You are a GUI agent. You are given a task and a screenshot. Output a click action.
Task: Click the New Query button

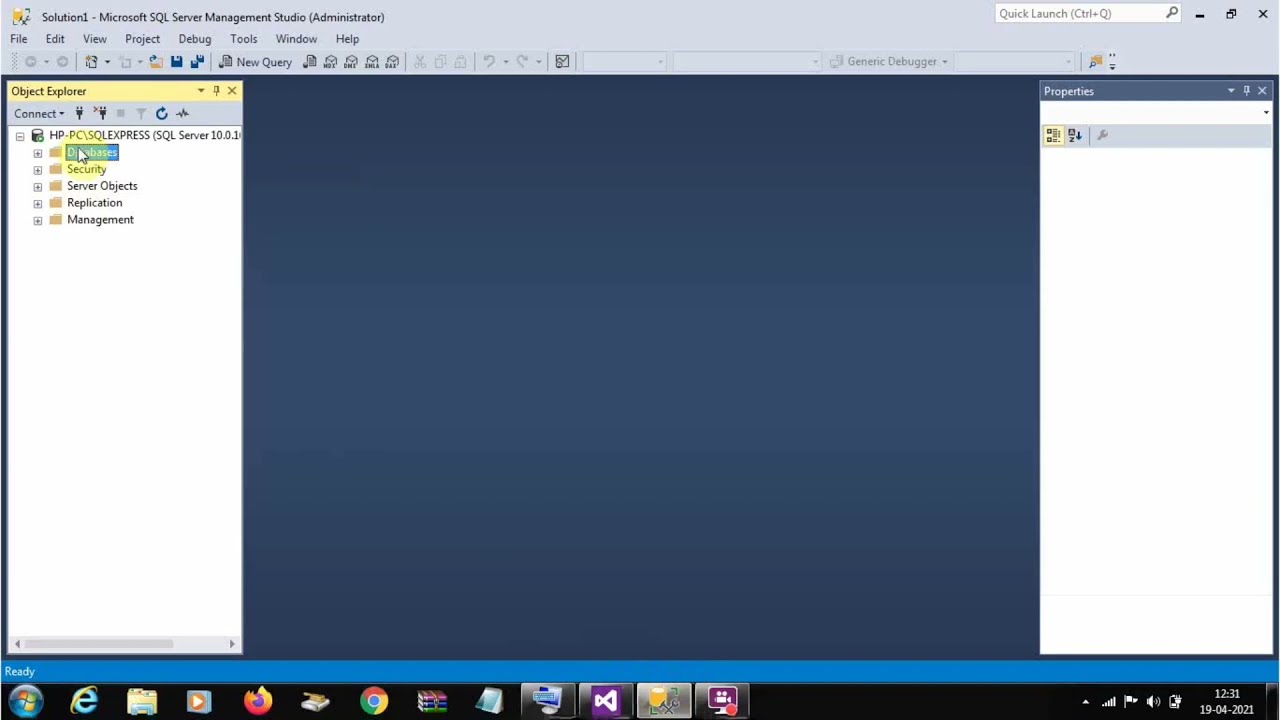(255, 61)
